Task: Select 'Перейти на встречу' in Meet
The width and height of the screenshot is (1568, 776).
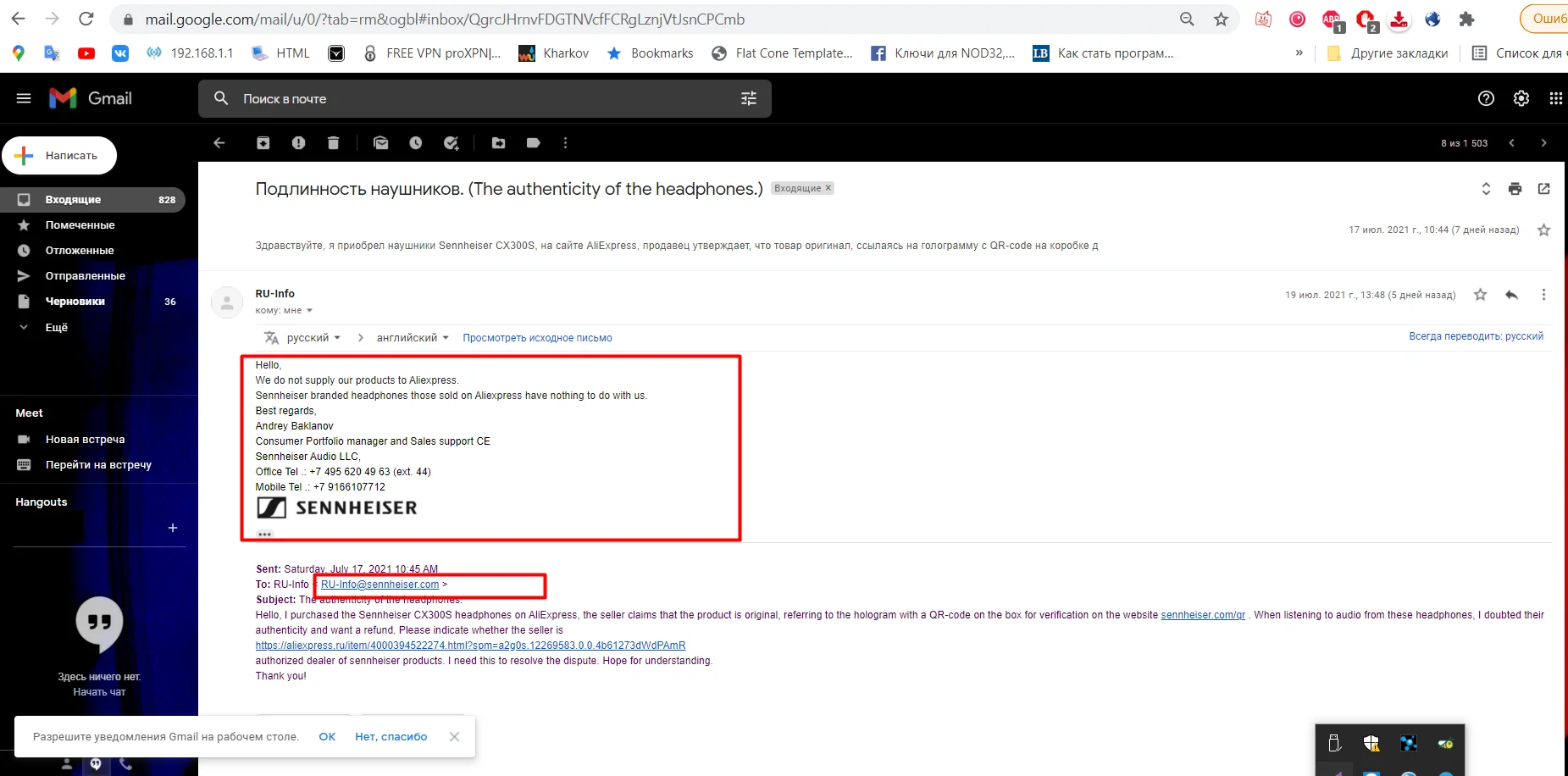Action: point(98,465)
